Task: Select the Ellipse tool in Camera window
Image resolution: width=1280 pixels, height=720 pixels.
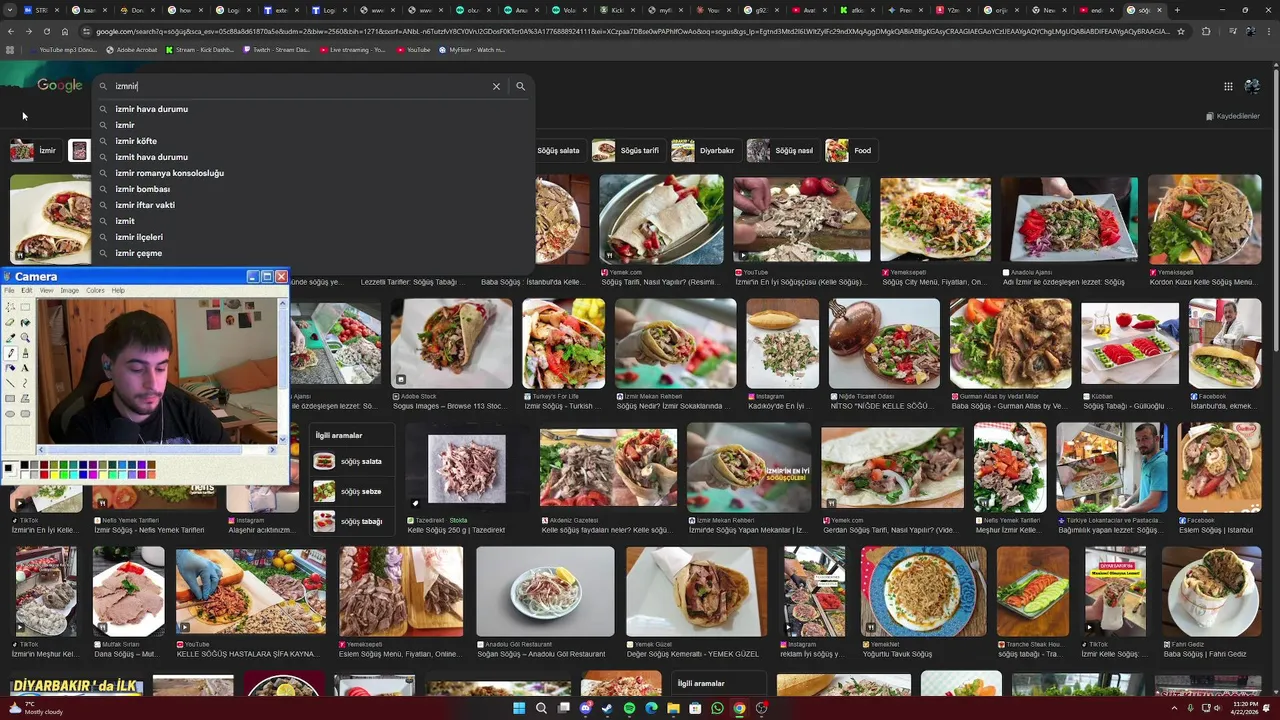Action: [x=10, y=413]
